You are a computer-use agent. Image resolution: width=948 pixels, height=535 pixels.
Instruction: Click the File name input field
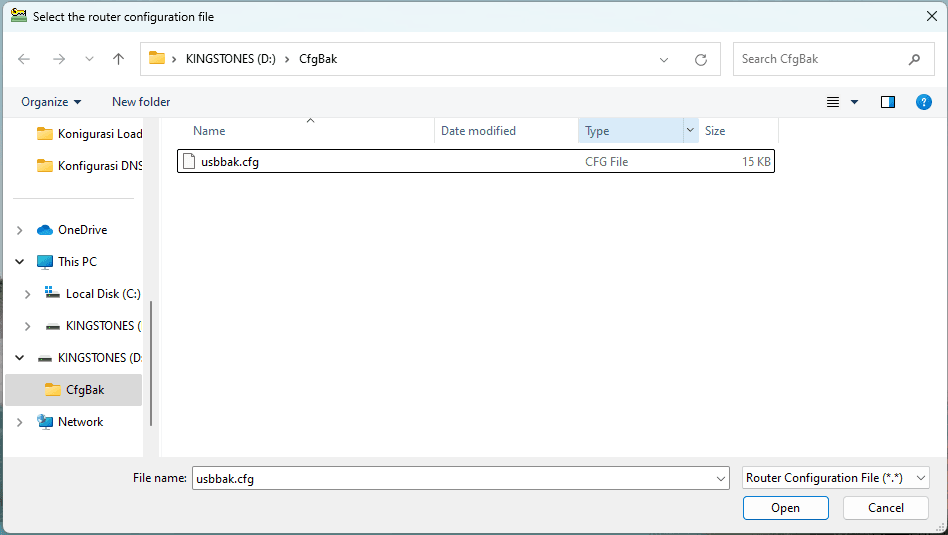click(455, 478)
